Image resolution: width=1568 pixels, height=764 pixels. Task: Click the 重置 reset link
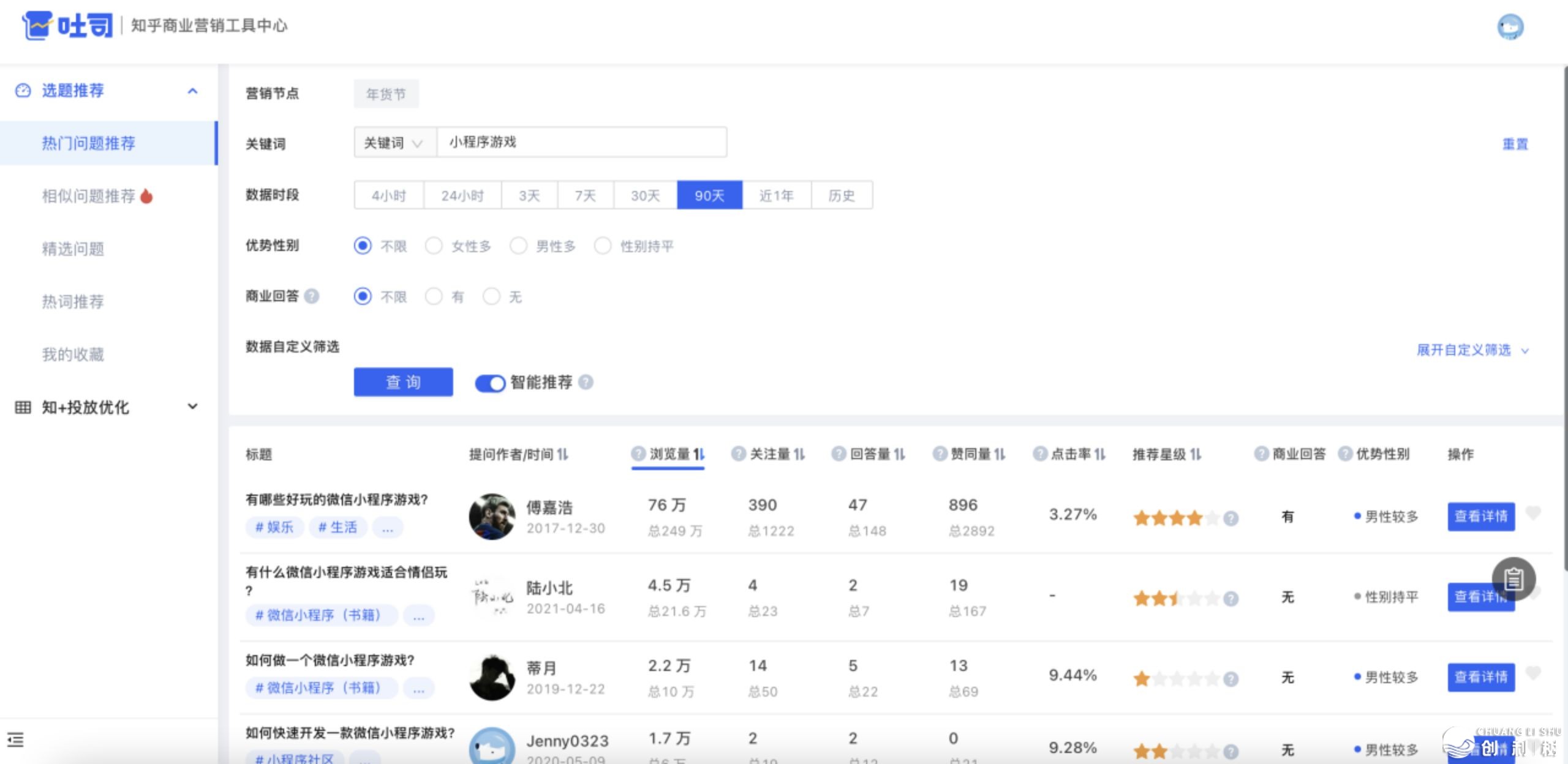pyautogui.click(x=1515, y=144)
